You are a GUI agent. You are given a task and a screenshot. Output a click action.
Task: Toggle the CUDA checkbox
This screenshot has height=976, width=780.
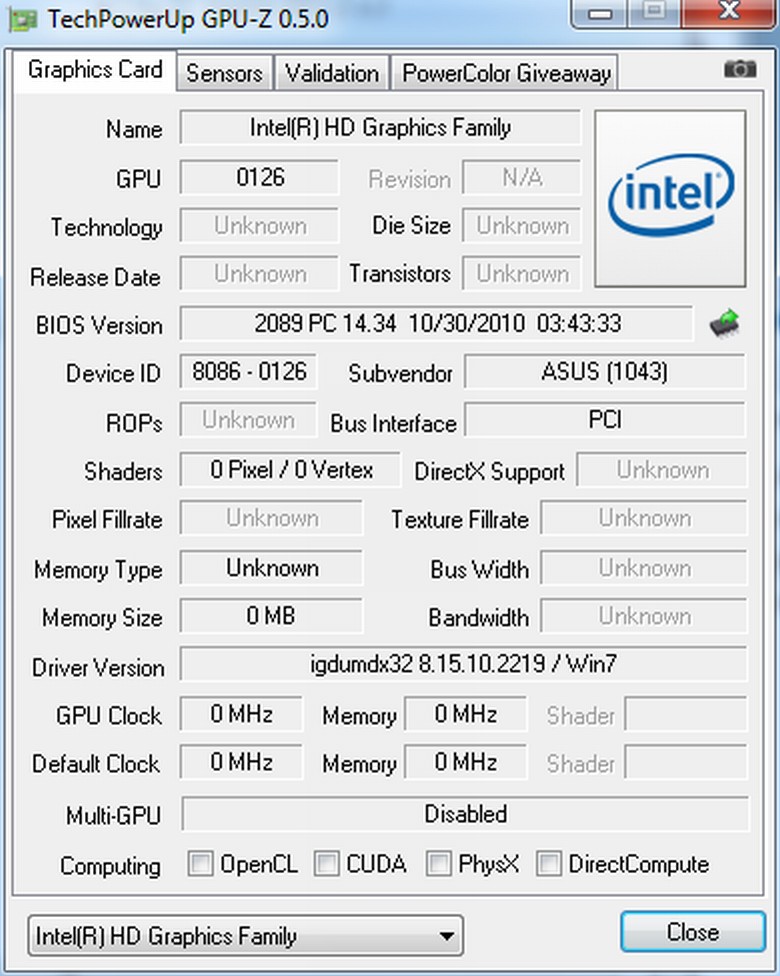(x=327, y=864)
